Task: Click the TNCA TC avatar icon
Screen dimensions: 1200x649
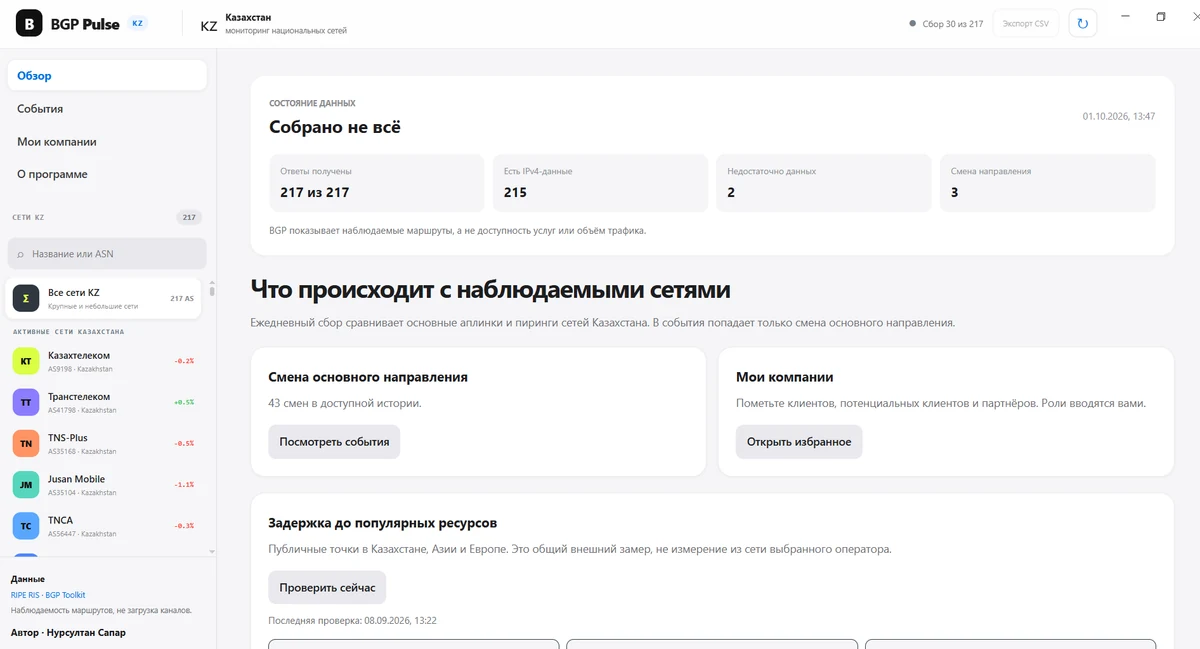Action: point(26,526)
